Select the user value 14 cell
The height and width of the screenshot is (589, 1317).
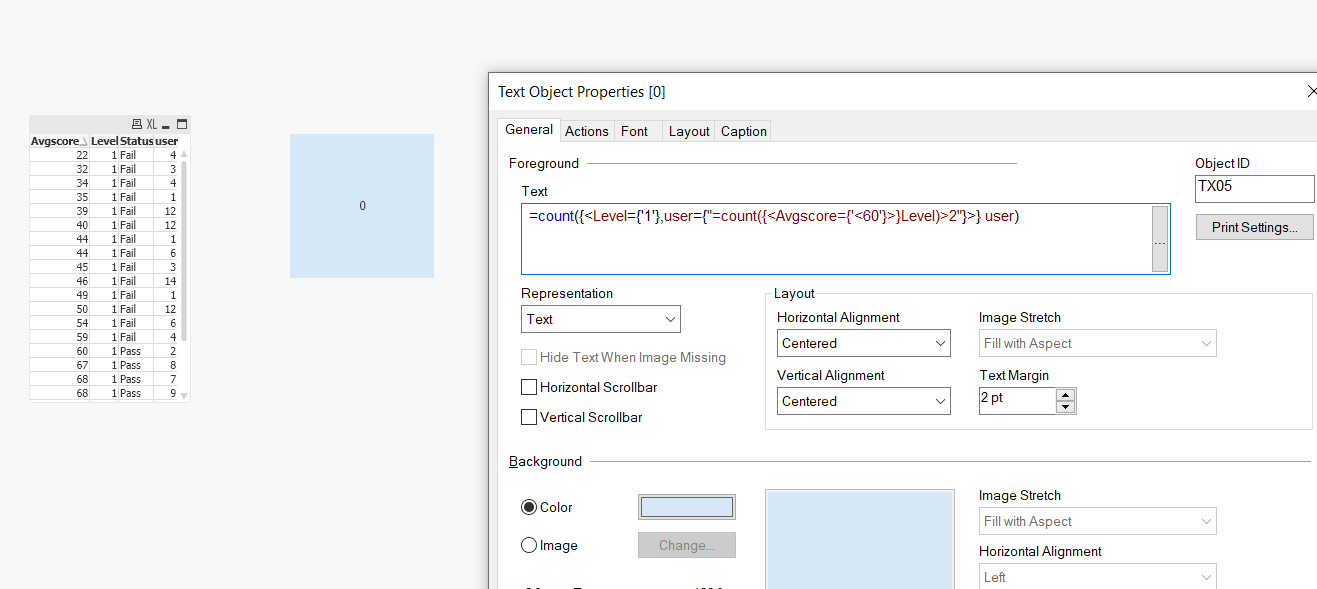(x=167, y=281)
